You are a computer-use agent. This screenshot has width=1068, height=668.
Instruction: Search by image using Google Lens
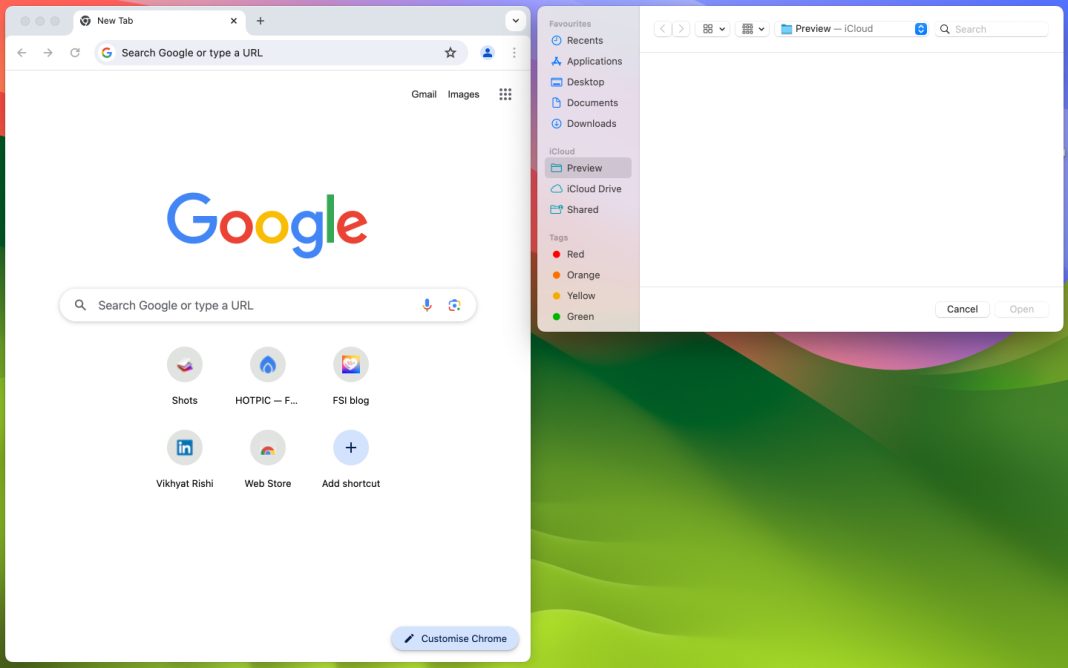pos(455,304)
